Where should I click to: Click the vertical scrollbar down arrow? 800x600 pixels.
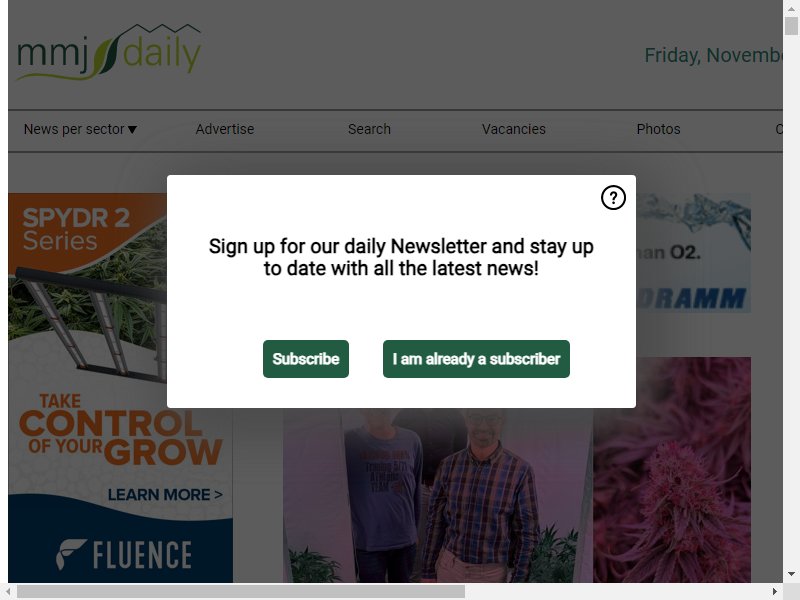pos(791,574)
